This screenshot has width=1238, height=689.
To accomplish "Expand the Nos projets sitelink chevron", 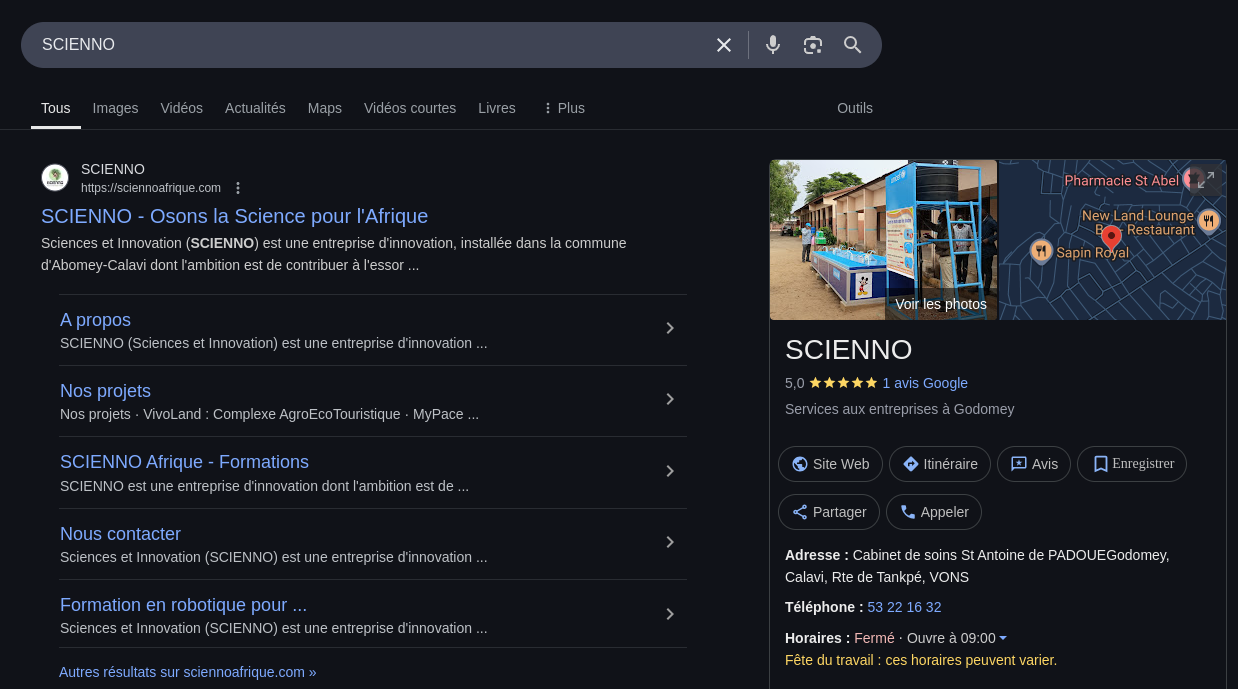I will pos(670,399).
